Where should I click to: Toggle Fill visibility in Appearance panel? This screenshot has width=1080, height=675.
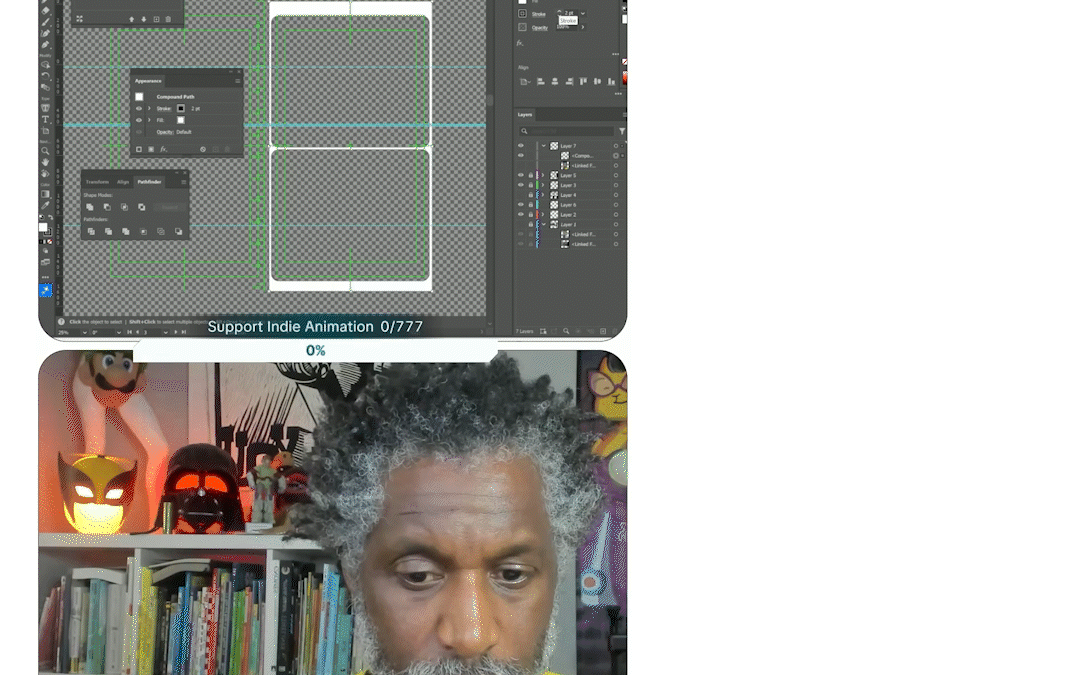point(138,120)
